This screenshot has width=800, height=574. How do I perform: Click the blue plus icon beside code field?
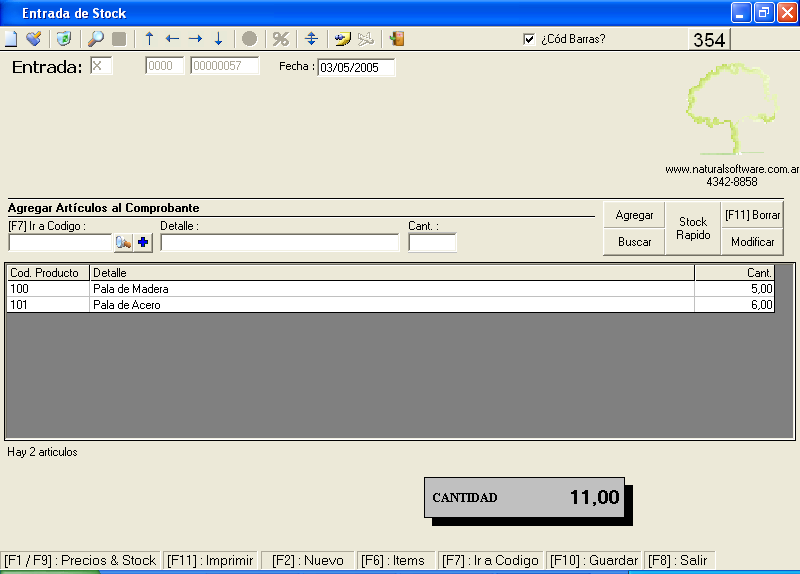click(143, 242)
